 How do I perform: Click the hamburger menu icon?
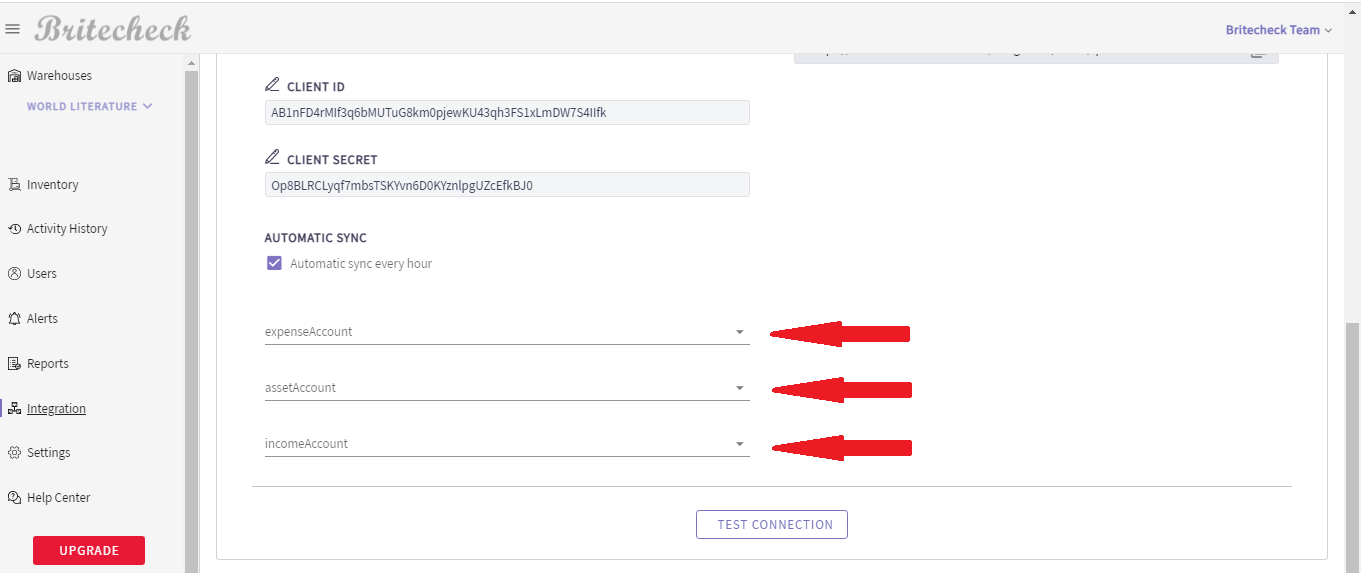pyautogui.click(x=13, y=29)
